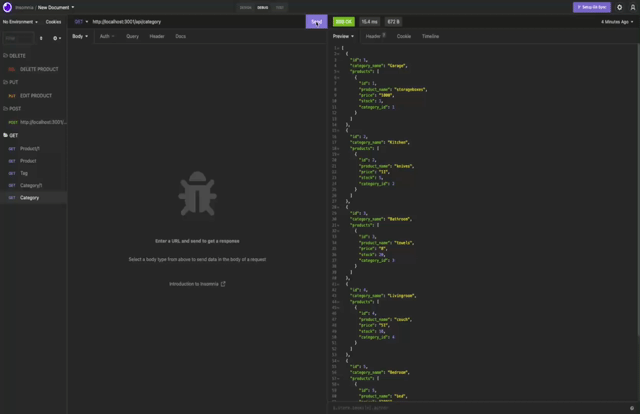Collapse JSON fold arrow at line 1

tap(339, 48)
